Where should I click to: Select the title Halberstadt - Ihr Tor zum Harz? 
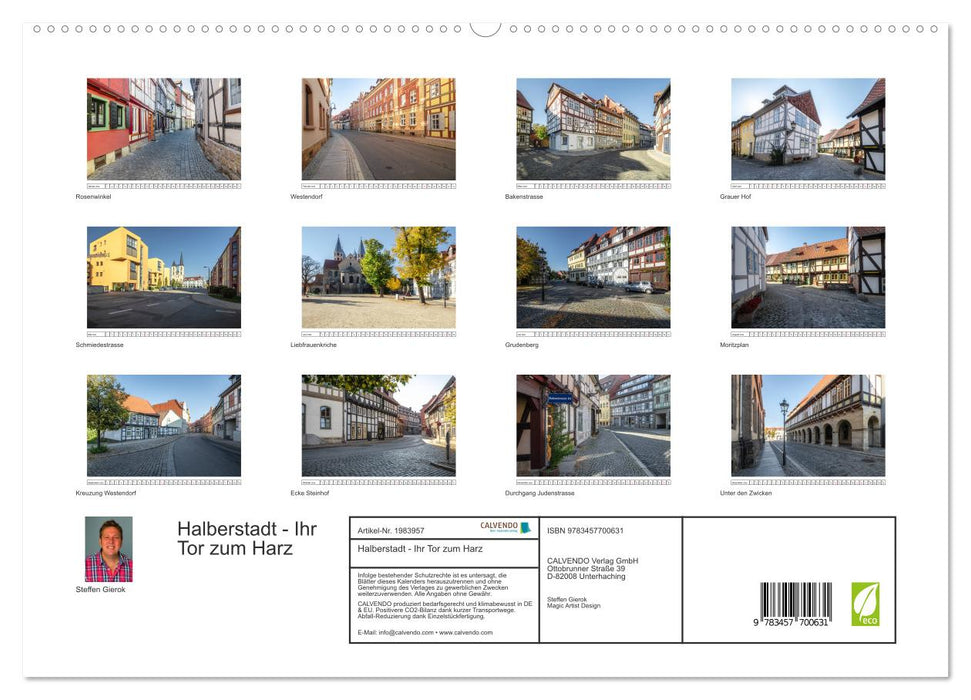pos(243,539)
